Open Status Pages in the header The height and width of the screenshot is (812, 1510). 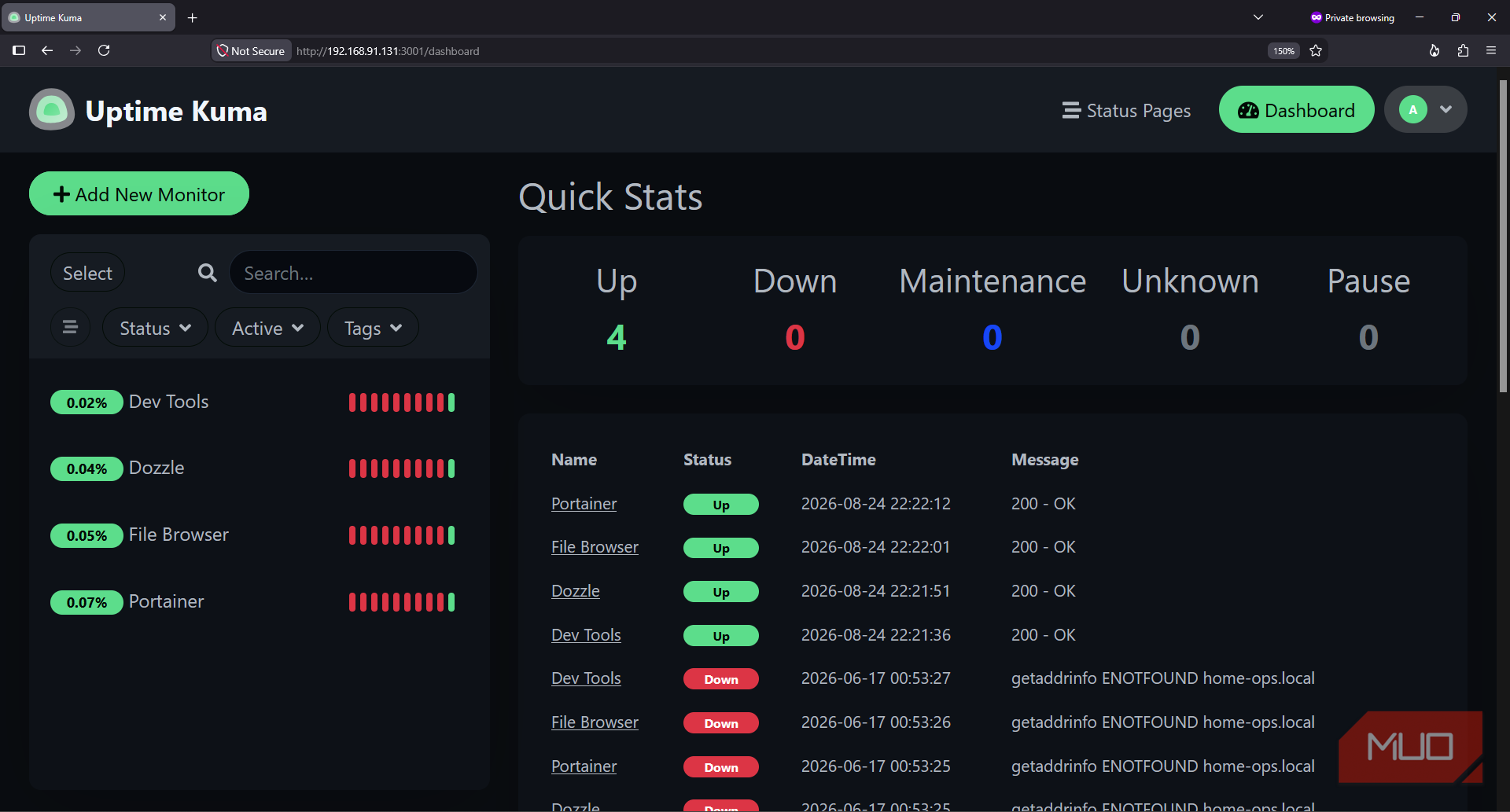click(1126, 111)
